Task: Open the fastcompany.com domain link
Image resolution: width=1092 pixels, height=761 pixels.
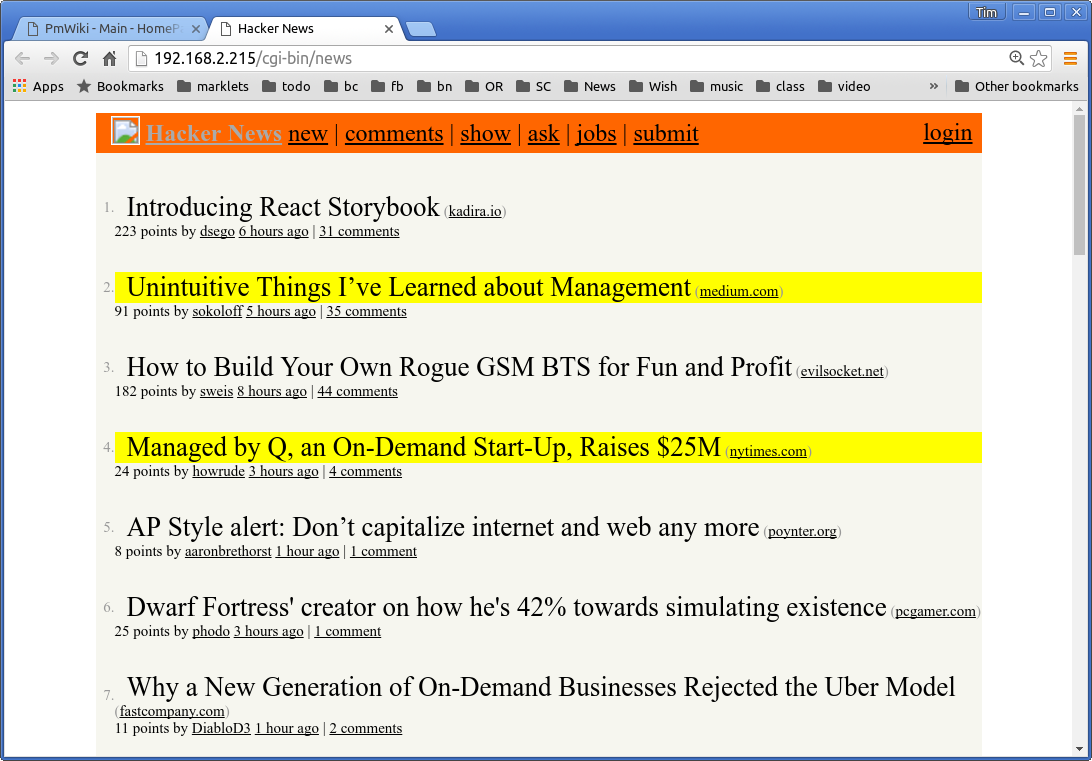Action: tap(172, 712)
